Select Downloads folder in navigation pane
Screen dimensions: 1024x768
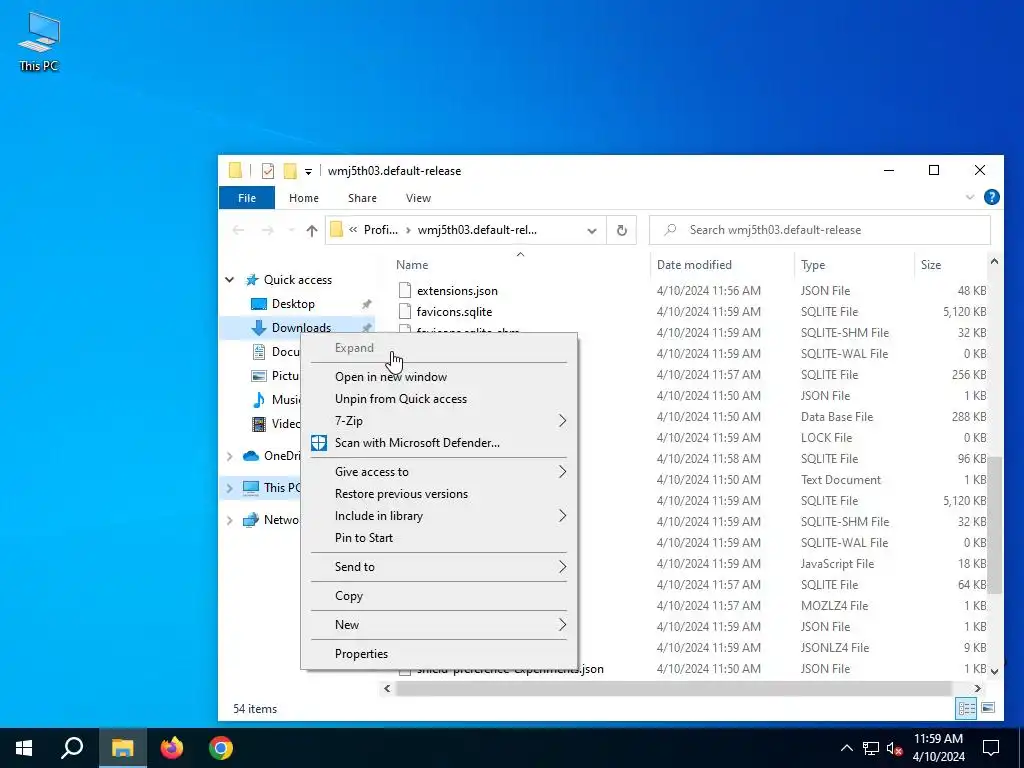301,327
